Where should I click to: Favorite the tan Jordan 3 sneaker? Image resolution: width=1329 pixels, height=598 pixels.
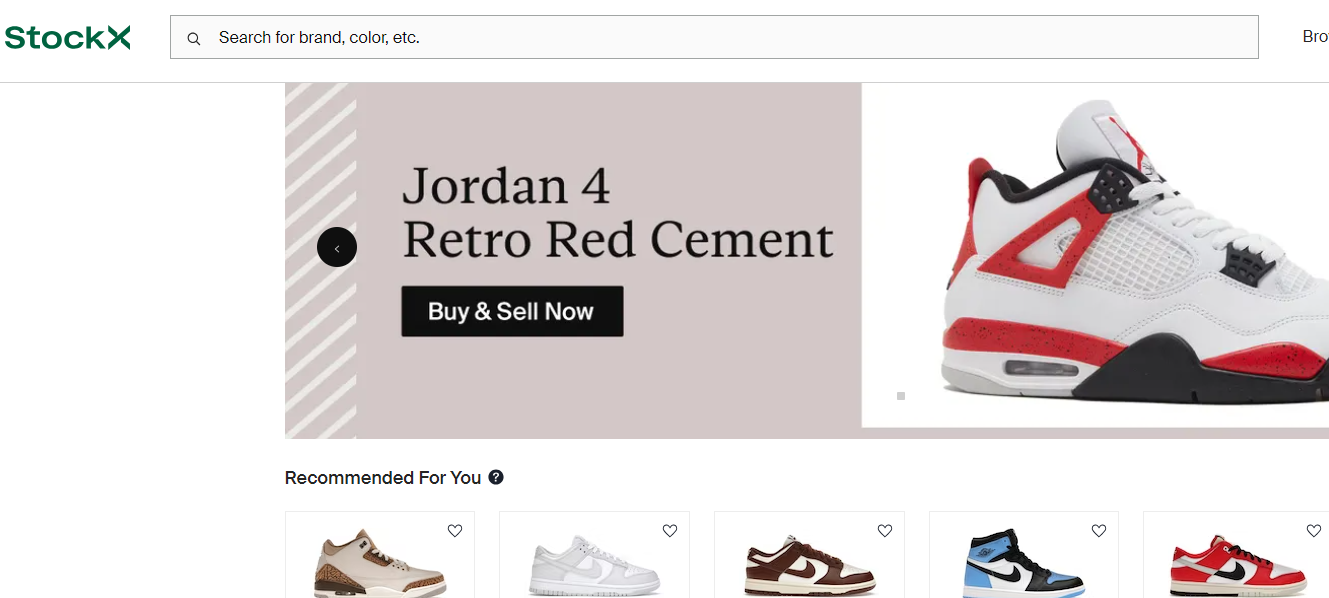(x=455, y=531)
